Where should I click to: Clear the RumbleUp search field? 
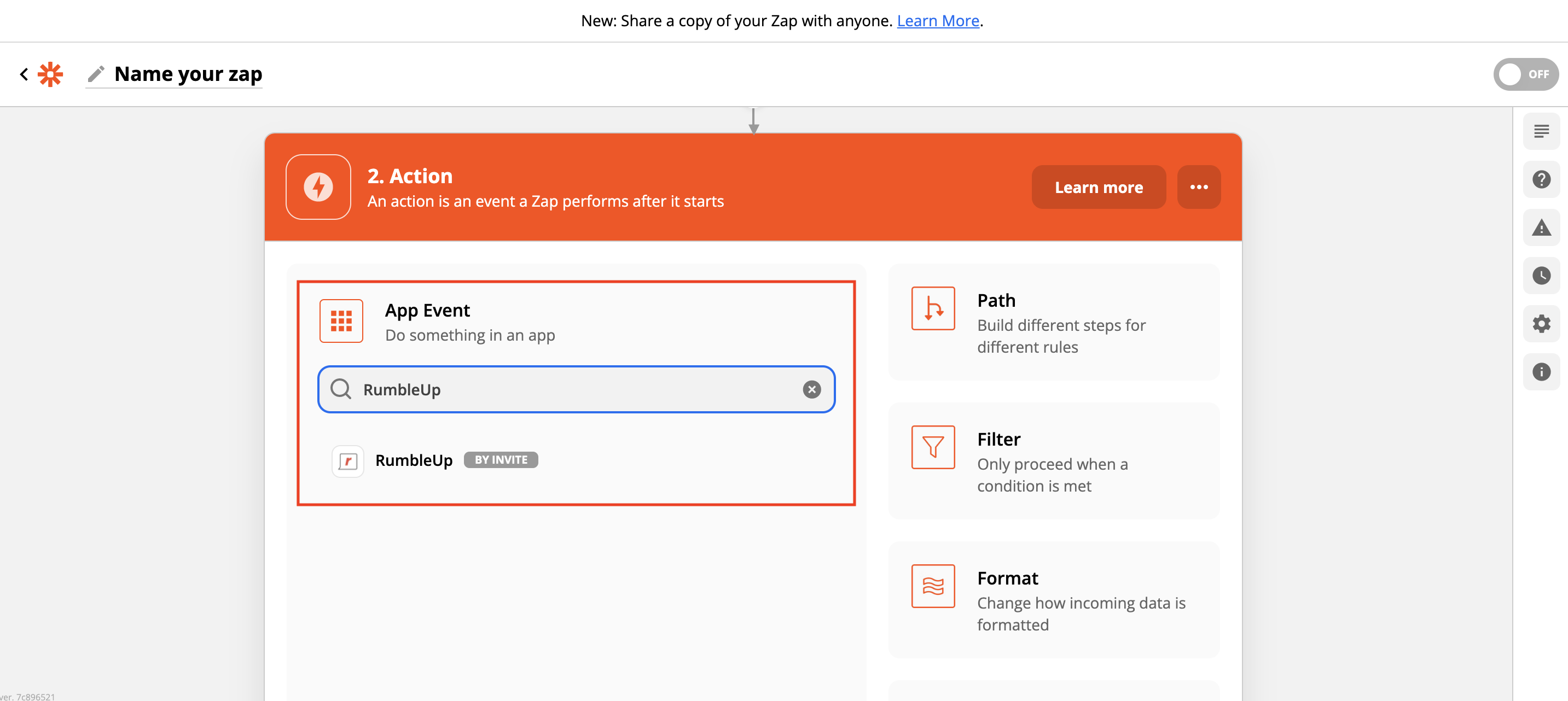(x=811, y=389)
